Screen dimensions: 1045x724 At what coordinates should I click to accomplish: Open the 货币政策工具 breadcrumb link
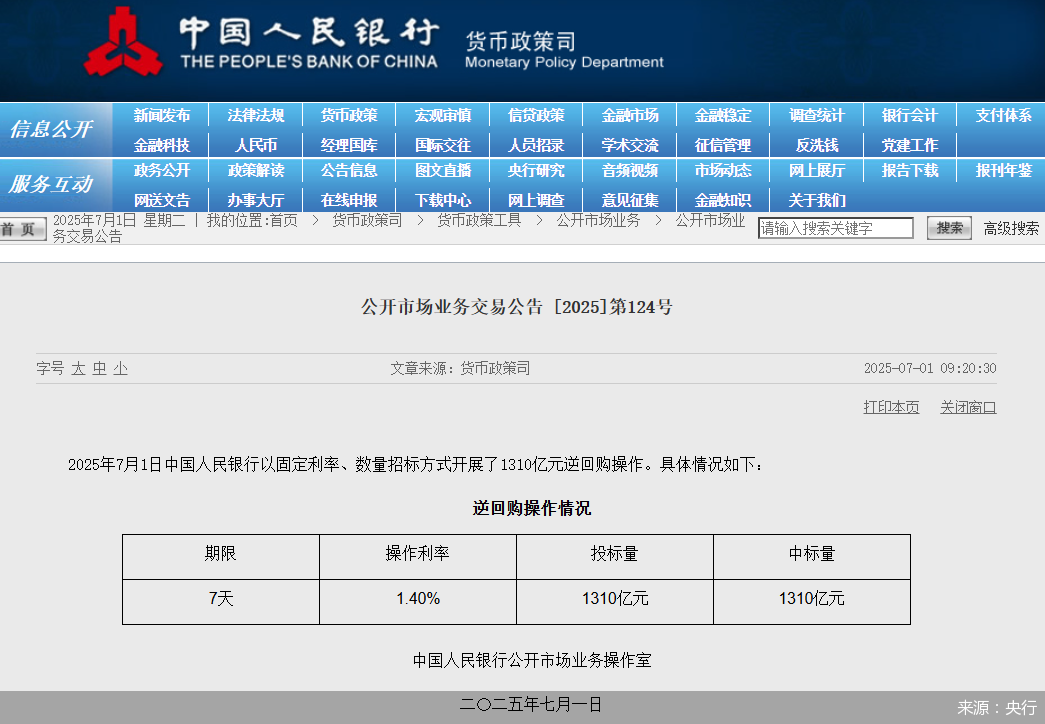point(479,220)
